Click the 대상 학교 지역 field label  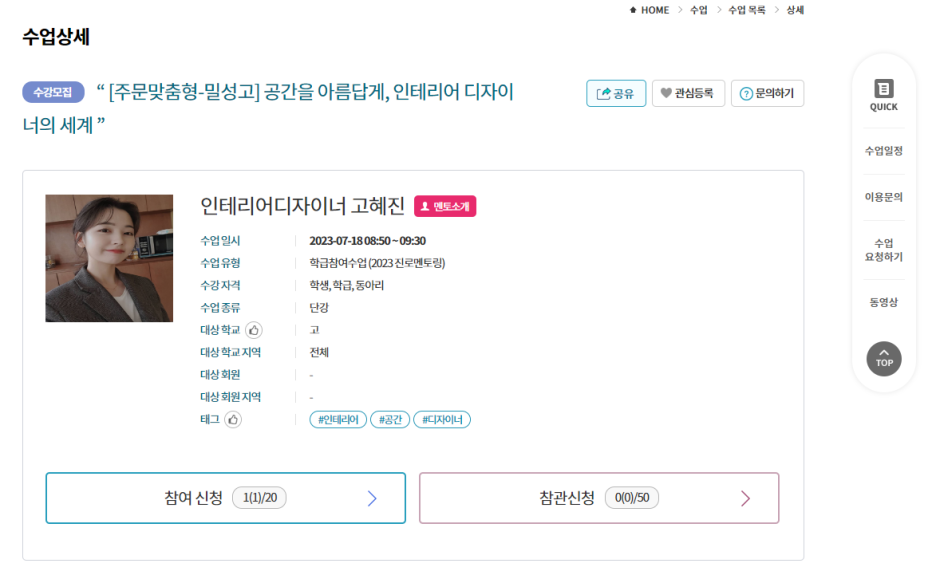[230, 353]
